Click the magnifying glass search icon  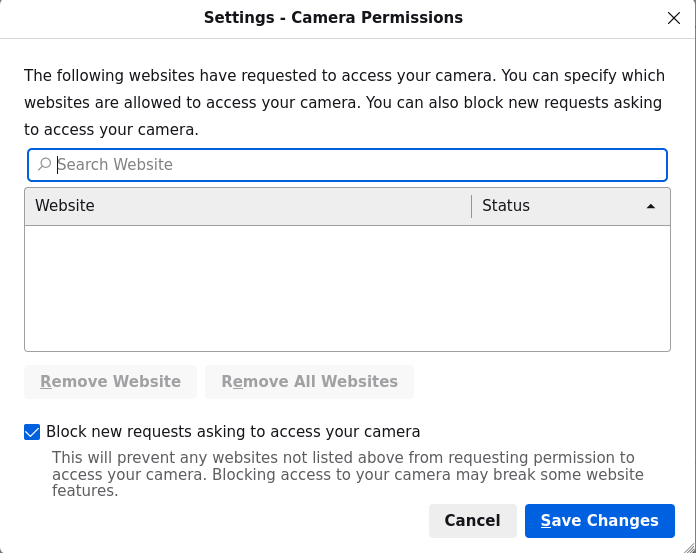click(x=44, y=164)
